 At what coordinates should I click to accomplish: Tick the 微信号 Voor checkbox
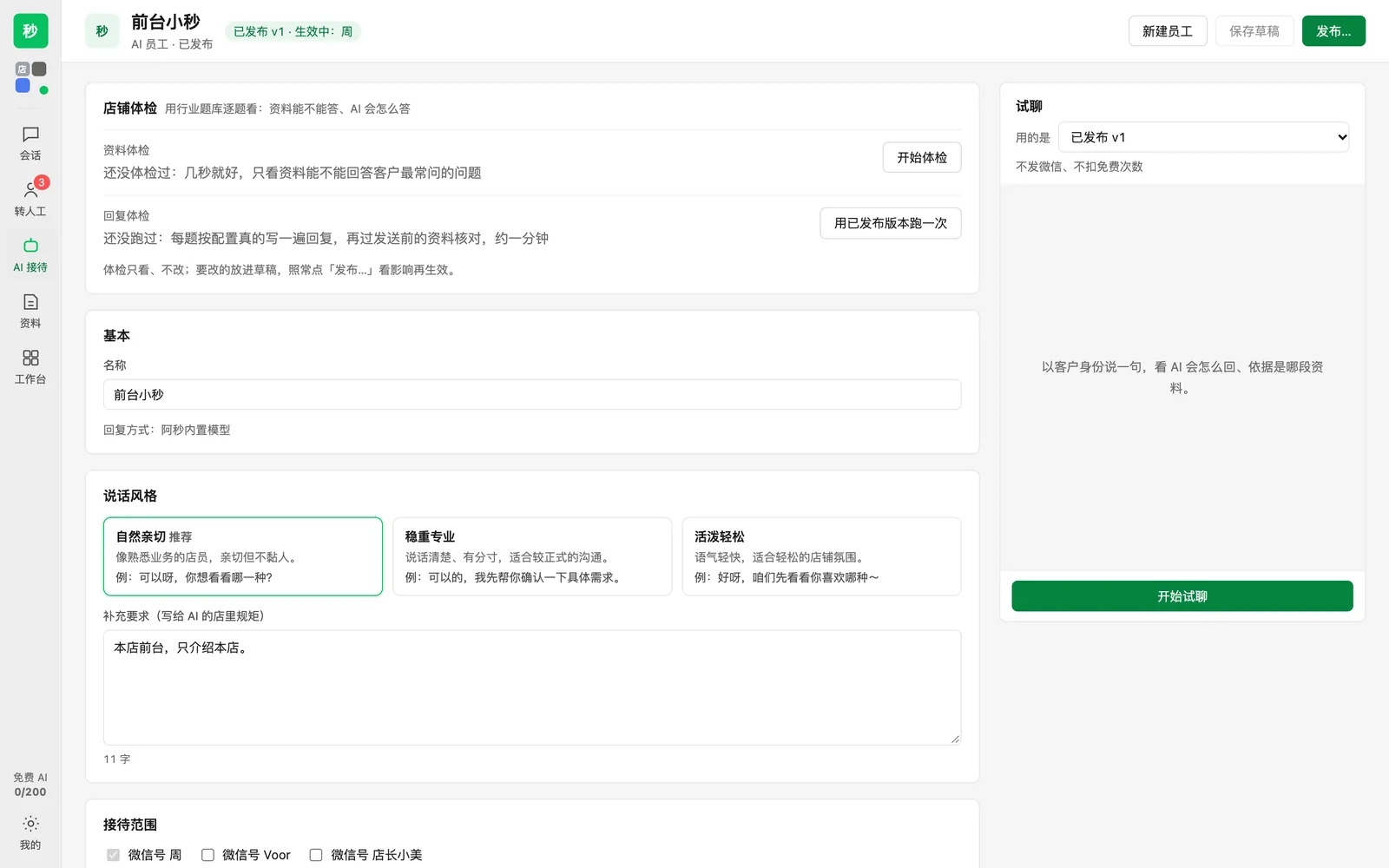[x=208, y=855]
